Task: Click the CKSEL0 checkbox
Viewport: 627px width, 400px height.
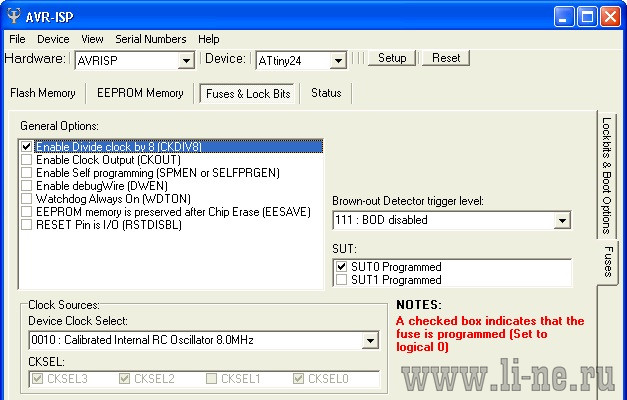Action: pos(298,378)
